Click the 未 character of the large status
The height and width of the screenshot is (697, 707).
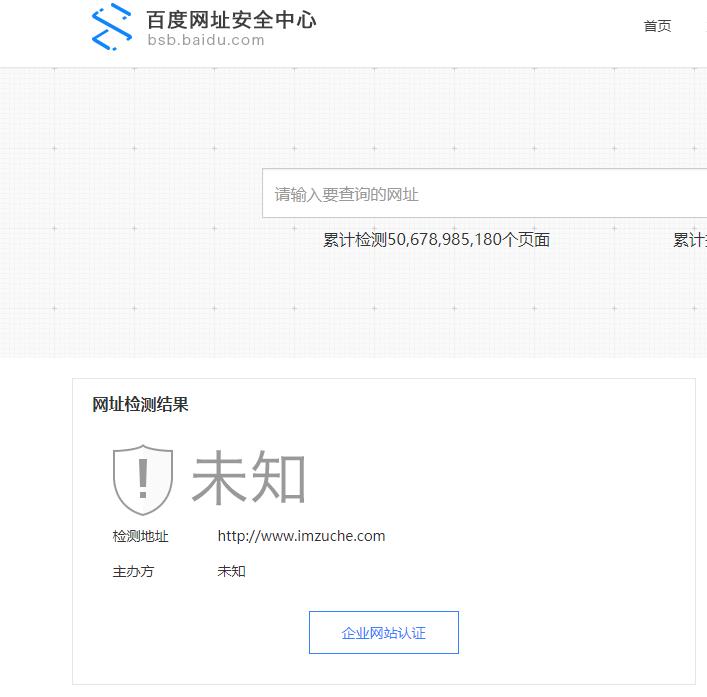(x=220, y=478)
